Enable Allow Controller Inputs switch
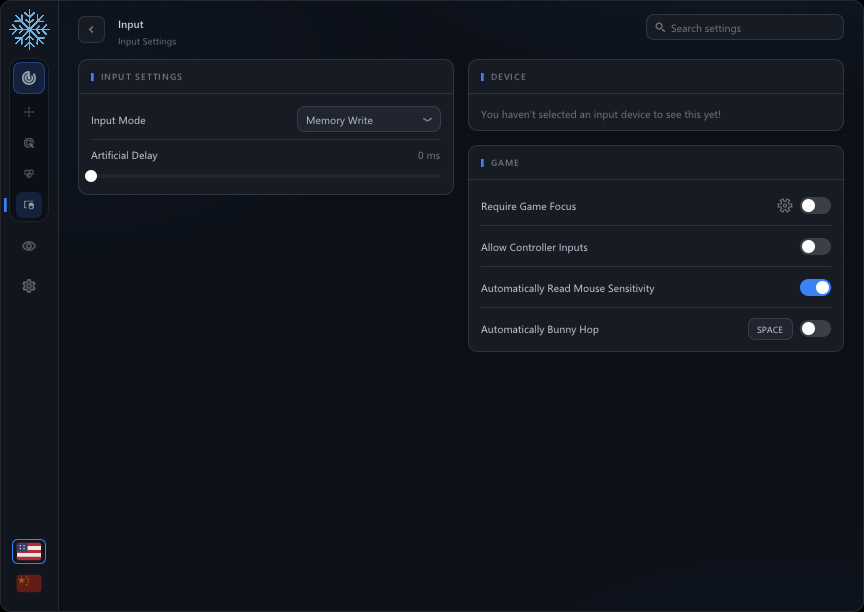864x612 pixels. coord(815,247)
